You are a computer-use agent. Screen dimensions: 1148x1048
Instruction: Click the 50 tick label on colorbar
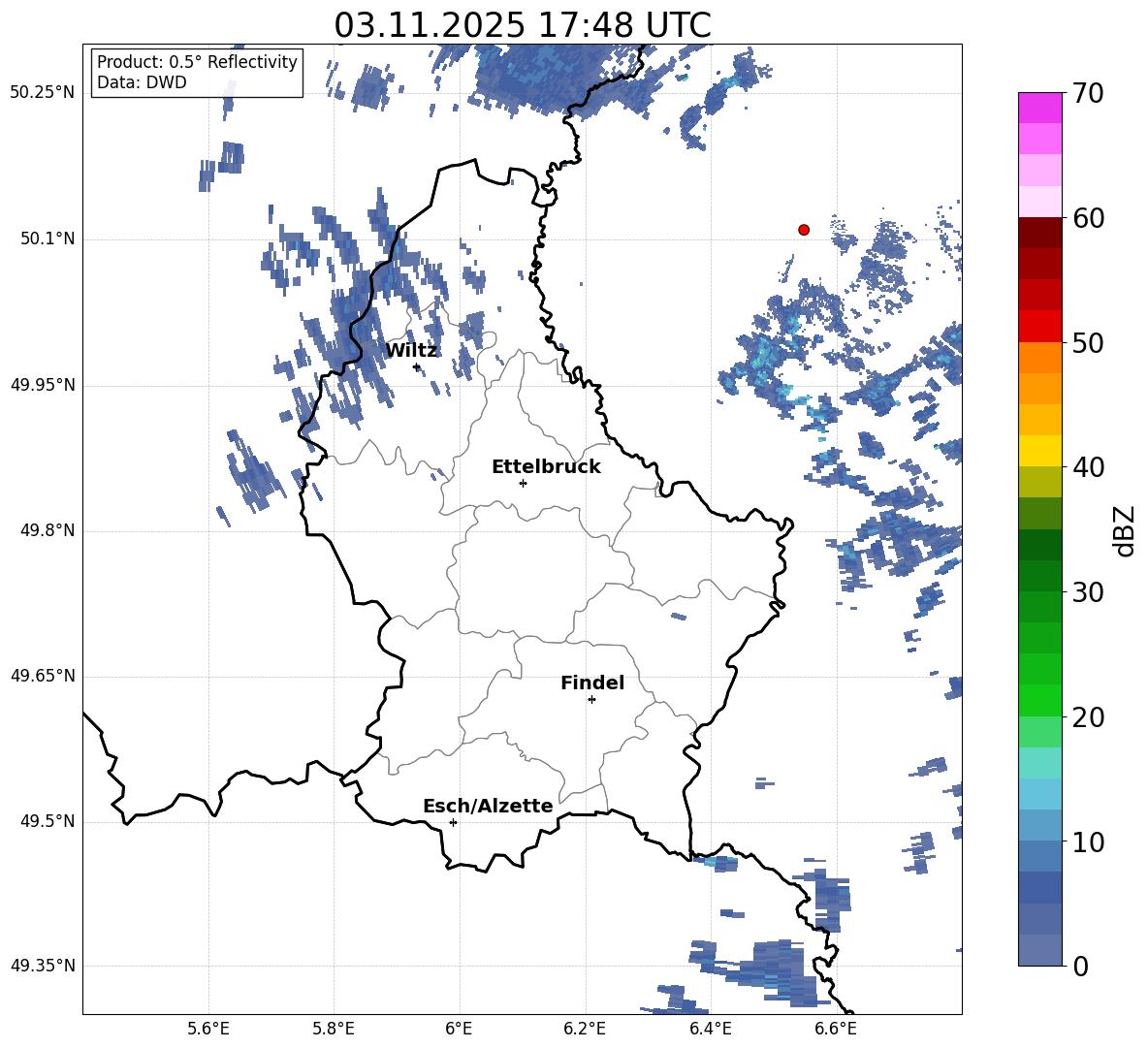[1089, 342]
